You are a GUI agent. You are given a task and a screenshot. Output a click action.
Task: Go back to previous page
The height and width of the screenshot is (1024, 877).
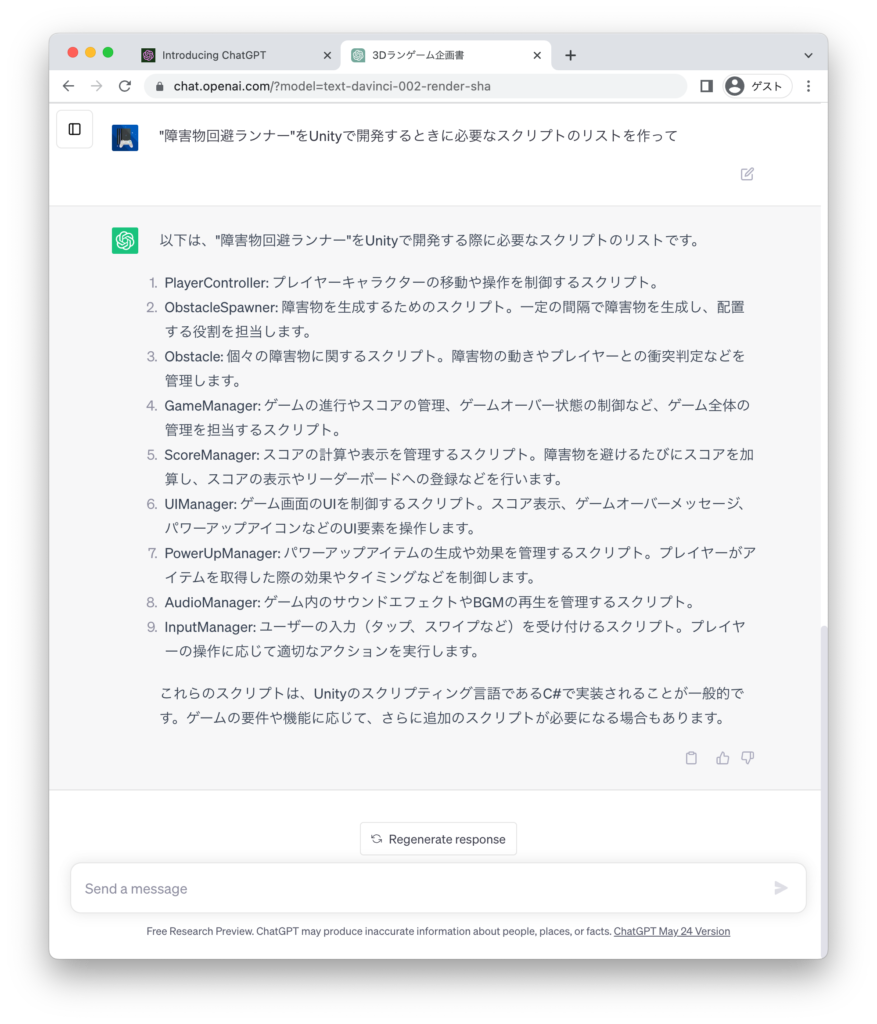click(x=69, y=86)
